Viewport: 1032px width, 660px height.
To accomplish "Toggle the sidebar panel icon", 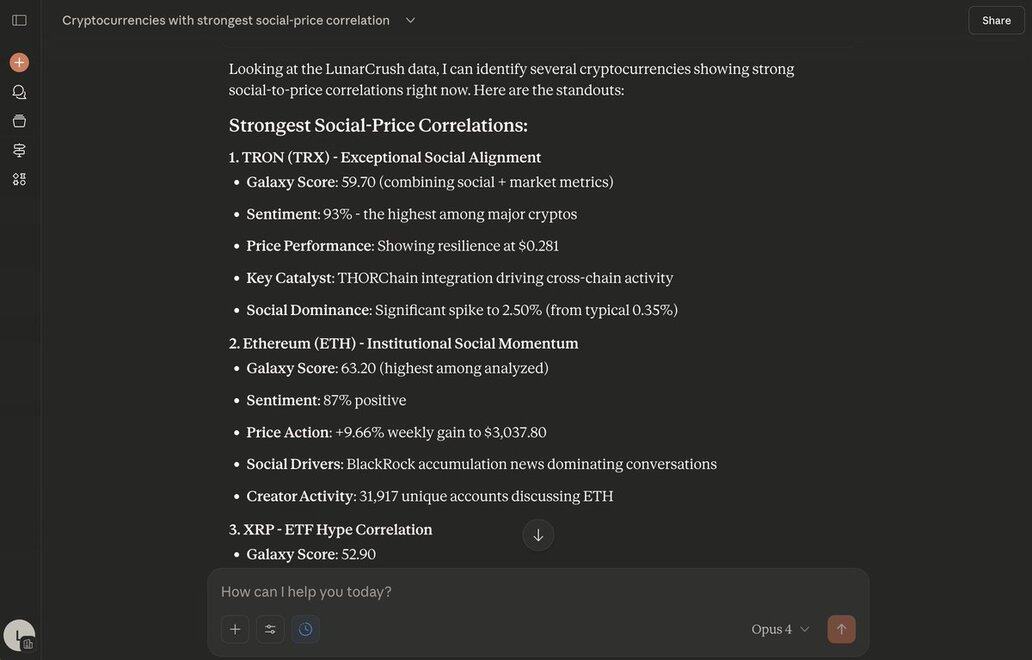I will click(x=19, y=20).
